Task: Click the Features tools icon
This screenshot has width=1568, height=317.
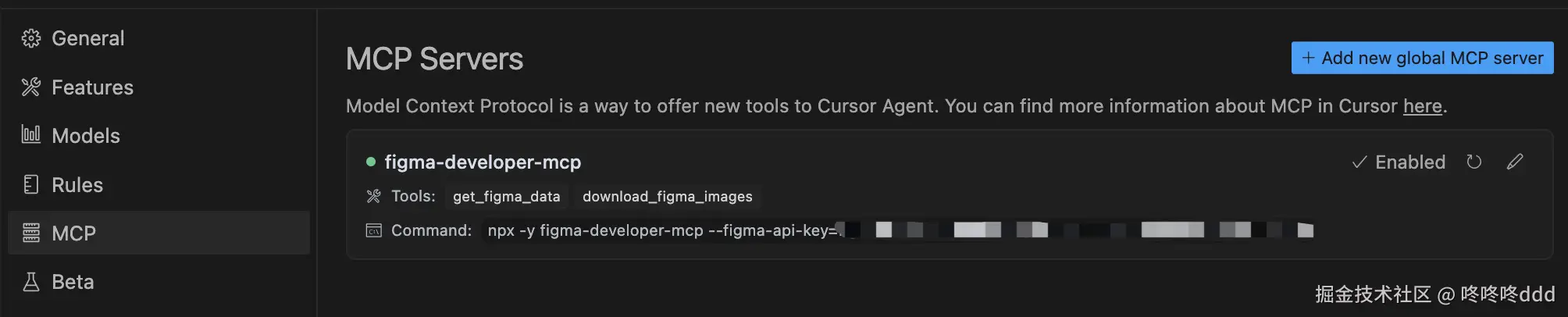Action: (x=31, y=87)
